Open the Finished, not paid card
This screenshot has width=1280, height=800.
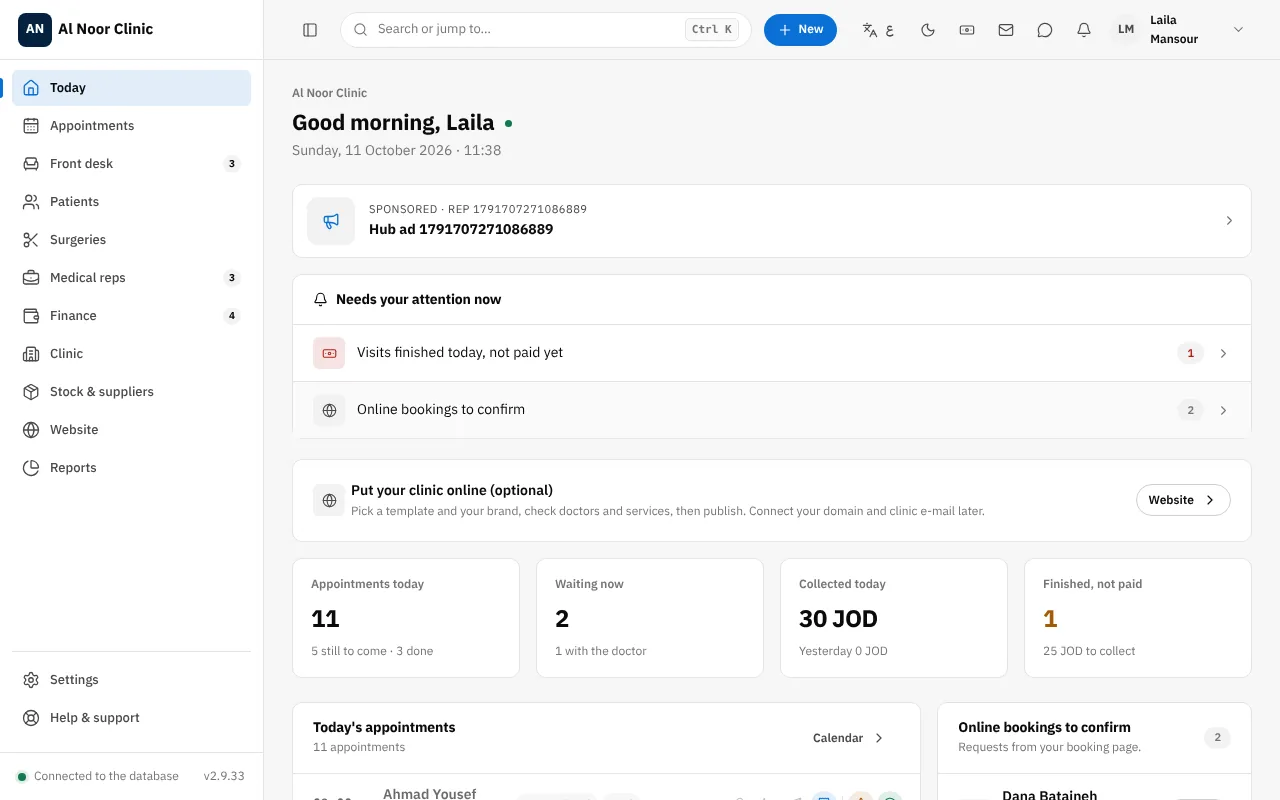1138,618
